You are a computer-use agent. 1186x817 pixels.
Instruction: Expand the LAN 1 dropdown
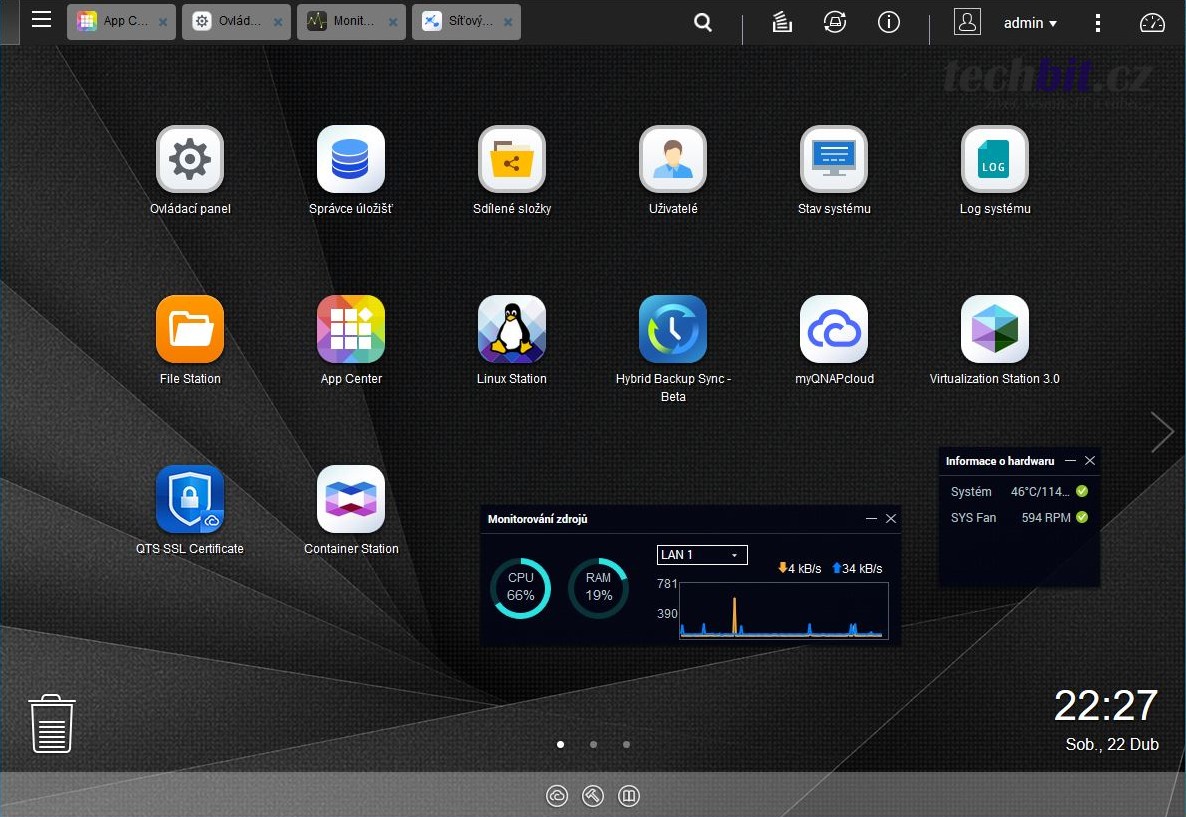pyautogui.click(x=702, y=555)
